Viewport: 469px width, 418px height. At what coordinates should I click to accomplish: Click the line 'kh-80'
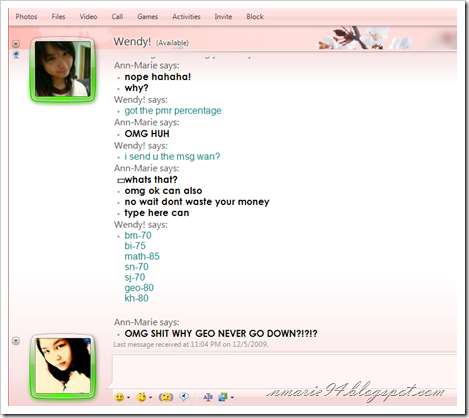pyautogui.click(x=136, y=298)
